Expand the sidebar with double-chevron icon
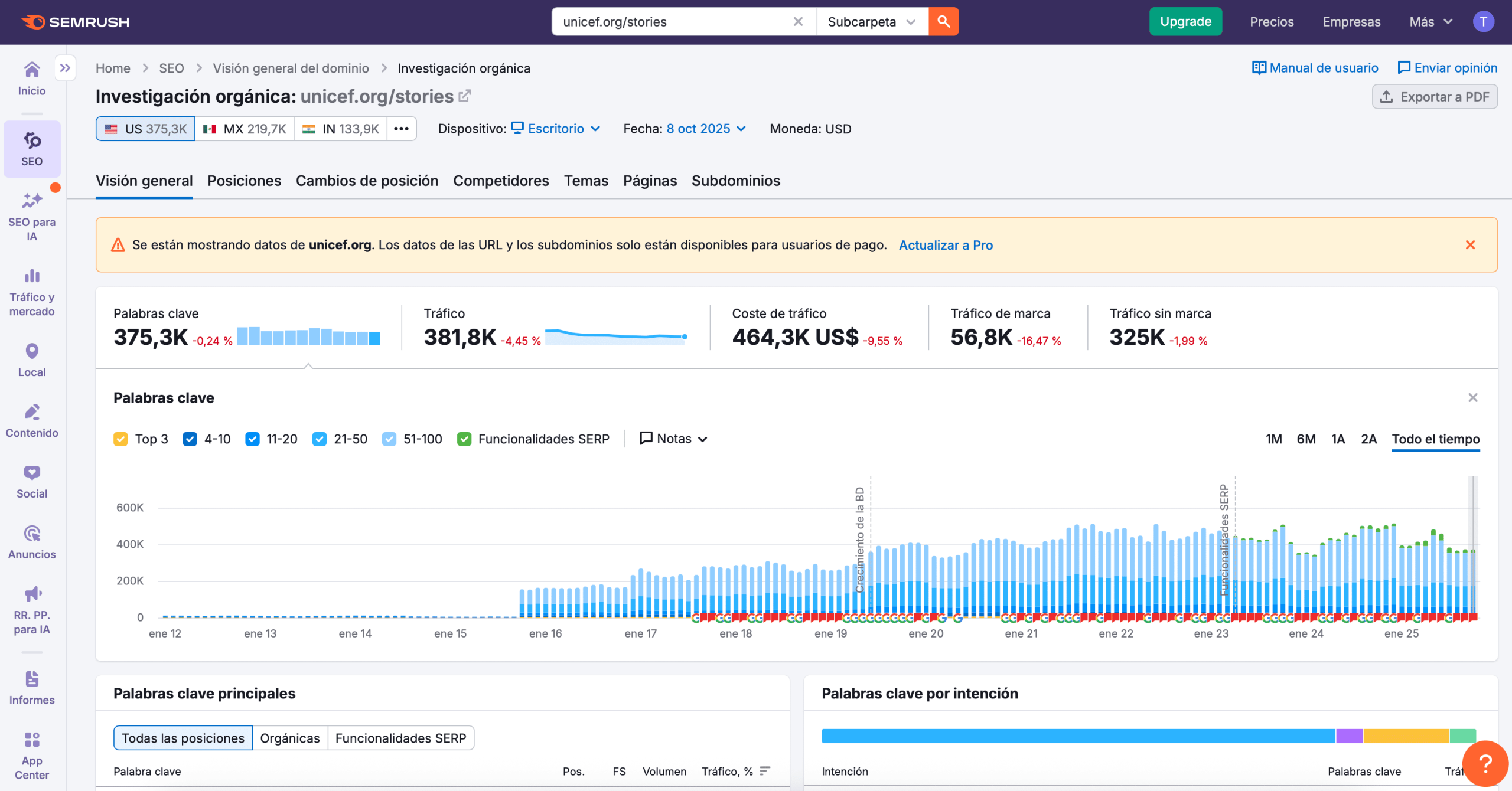Viewport: 1512px width, 791px height. (x=65, y=68)
